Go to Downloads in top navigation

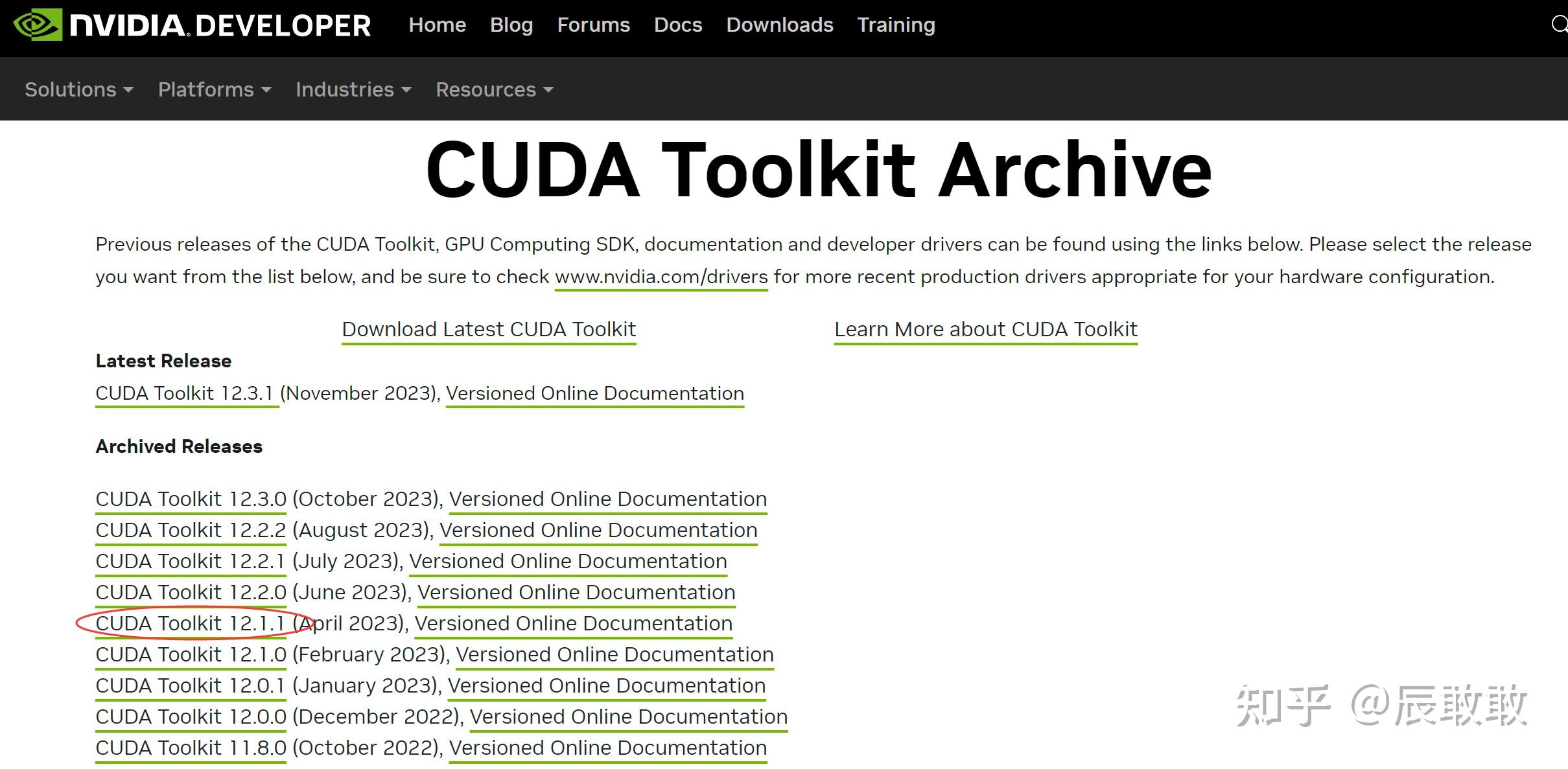[779, 25]
